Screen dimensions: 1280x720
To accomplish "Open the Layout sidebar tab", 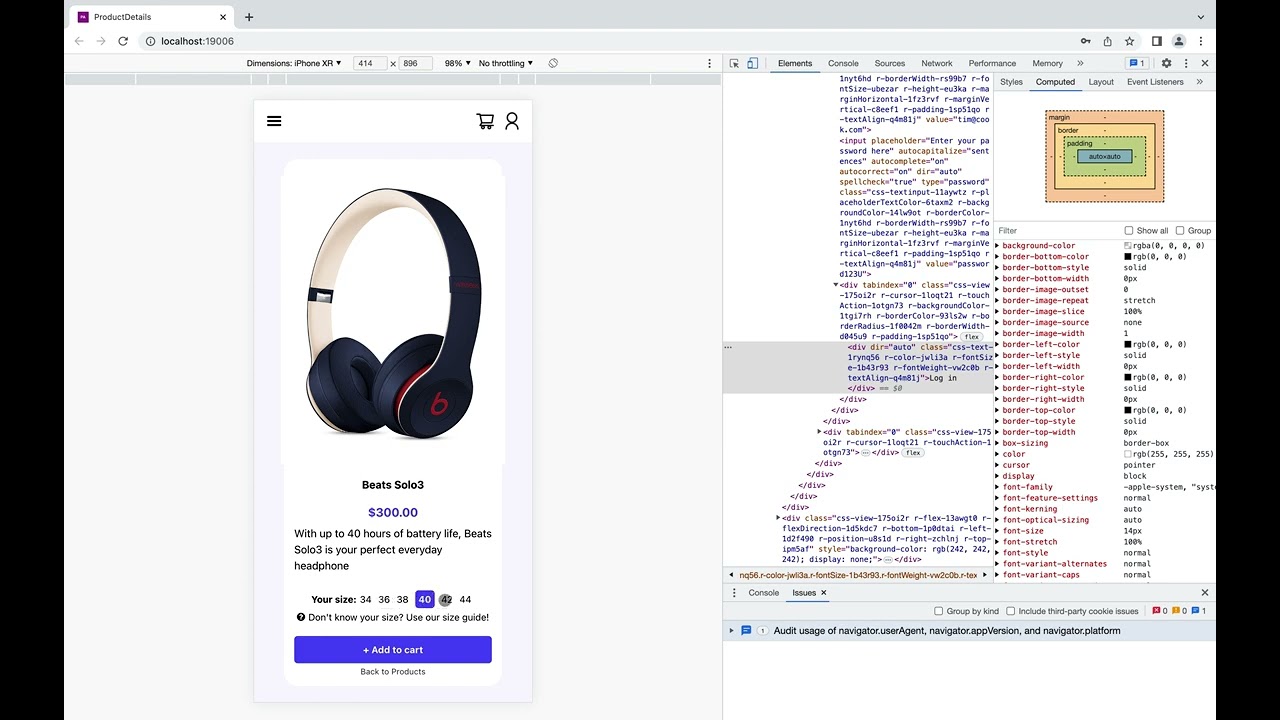I will click(x=1101, y=82).
